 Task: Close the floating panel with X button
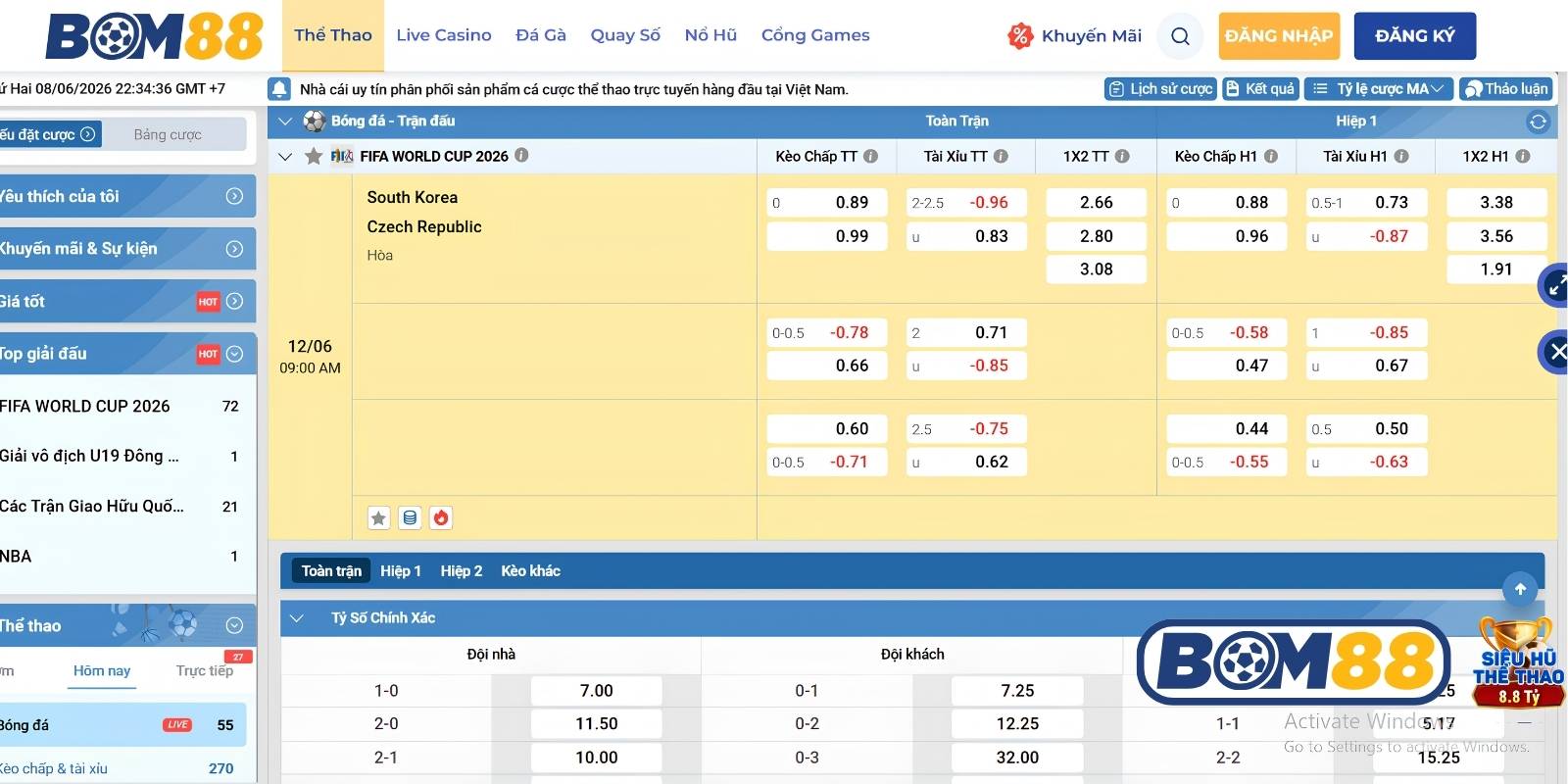(1555, 352)
